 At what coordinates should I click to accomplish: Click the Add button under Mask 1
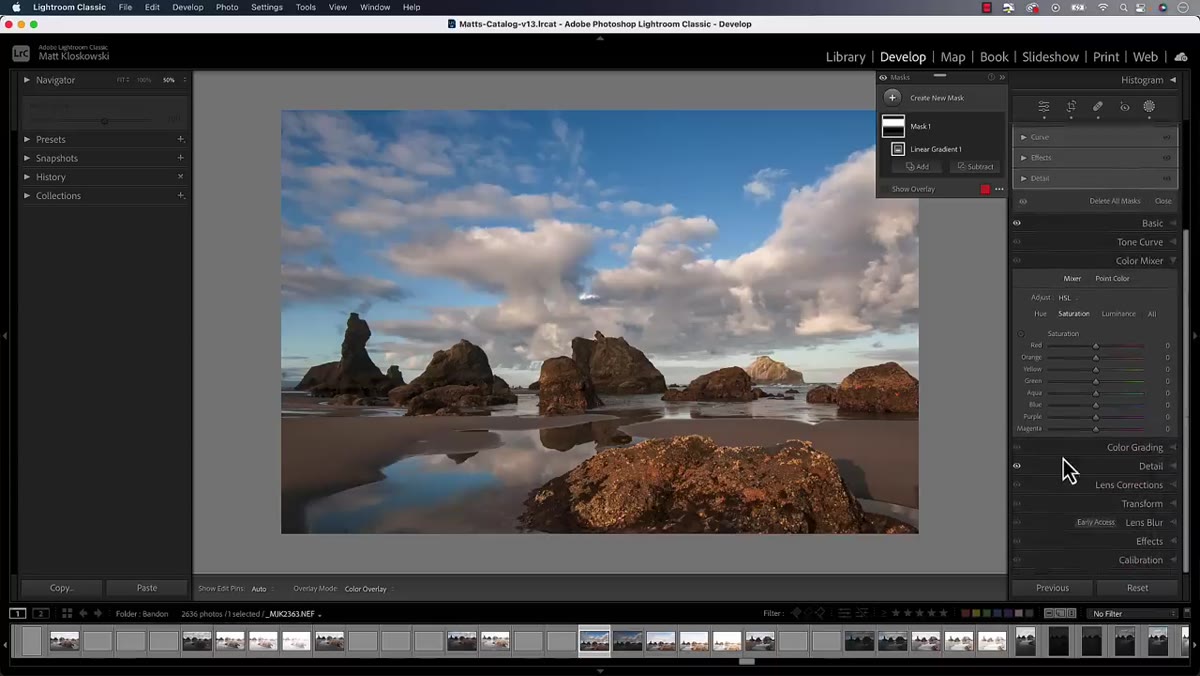tap(916, 167)
